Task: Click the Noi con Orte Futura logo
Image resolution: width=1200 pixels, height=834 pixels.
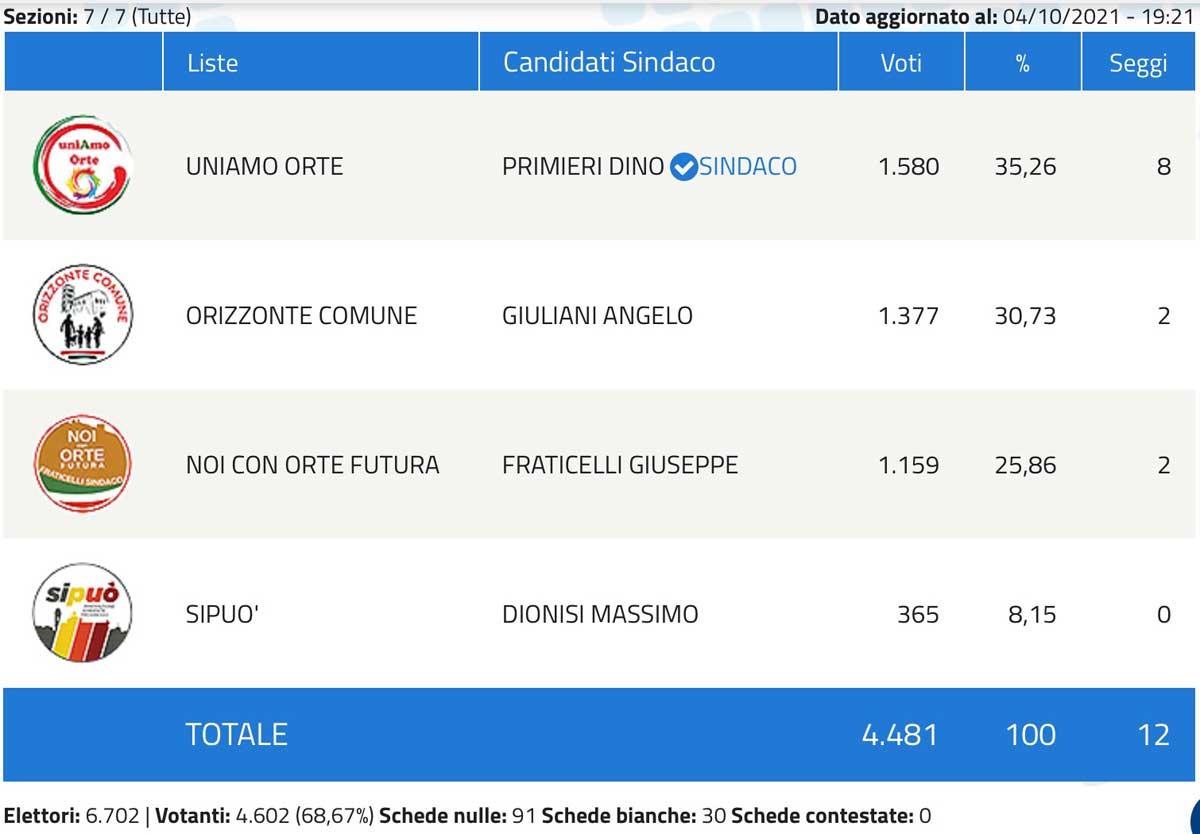Action: (x=82, y=464)
